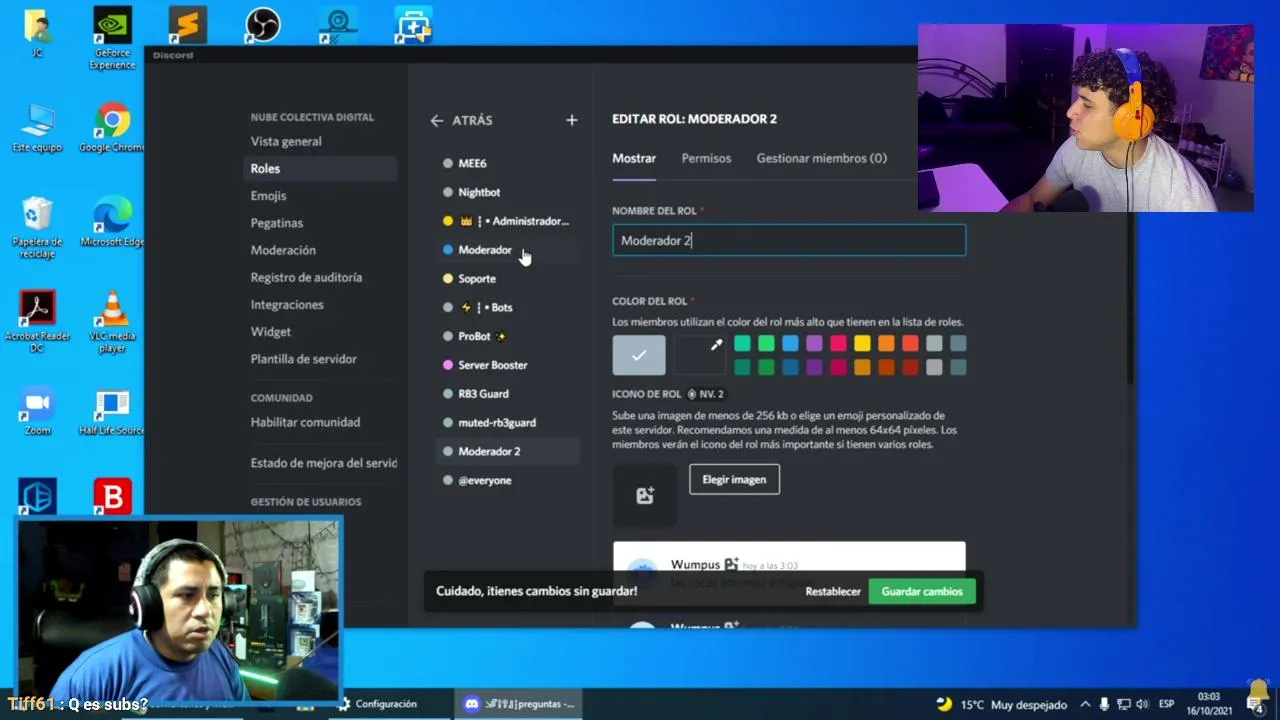Viewport: 1280px width, 720px height.
Task: Open Registro de auditoría section
Action: (x=306, y=277)
